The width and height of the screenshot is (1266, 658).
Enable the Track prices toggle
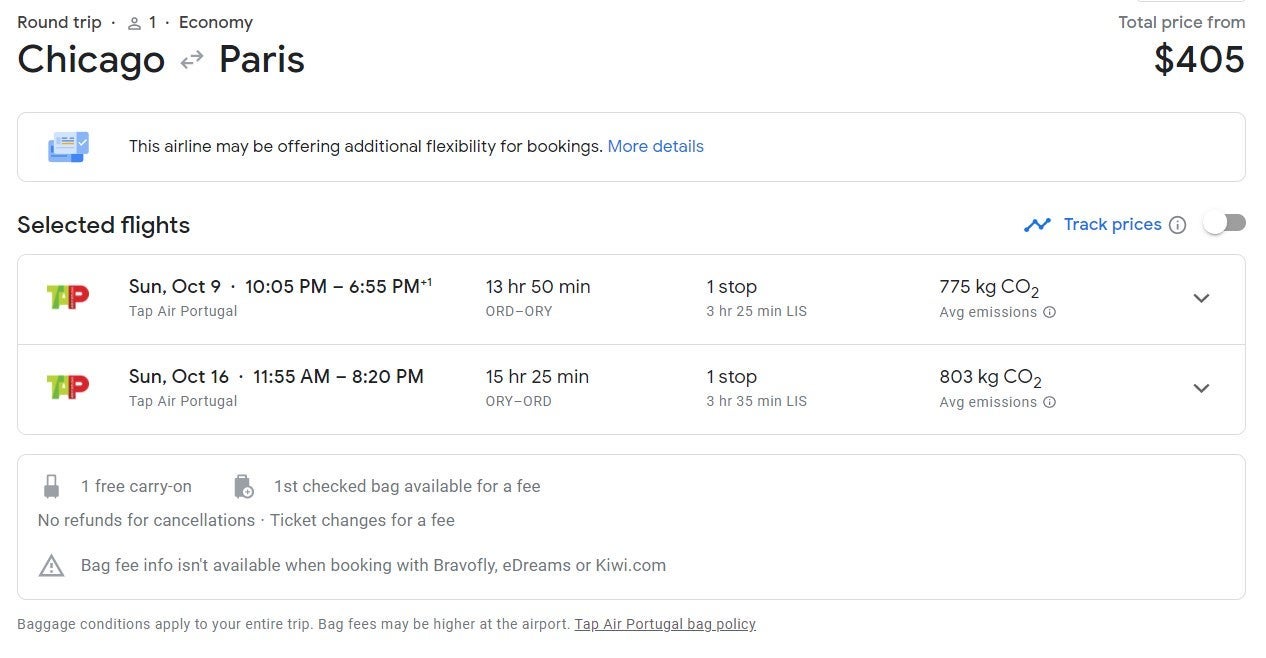tap(1224, 223)
